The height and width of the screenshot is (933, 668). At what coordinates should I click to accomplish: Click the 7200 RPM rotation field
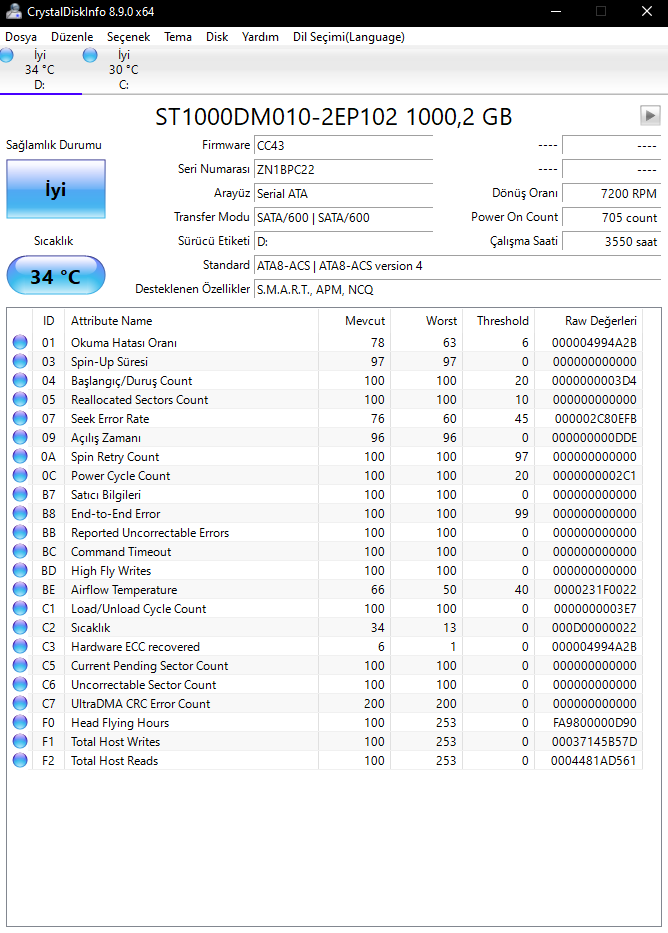[611, 193]
